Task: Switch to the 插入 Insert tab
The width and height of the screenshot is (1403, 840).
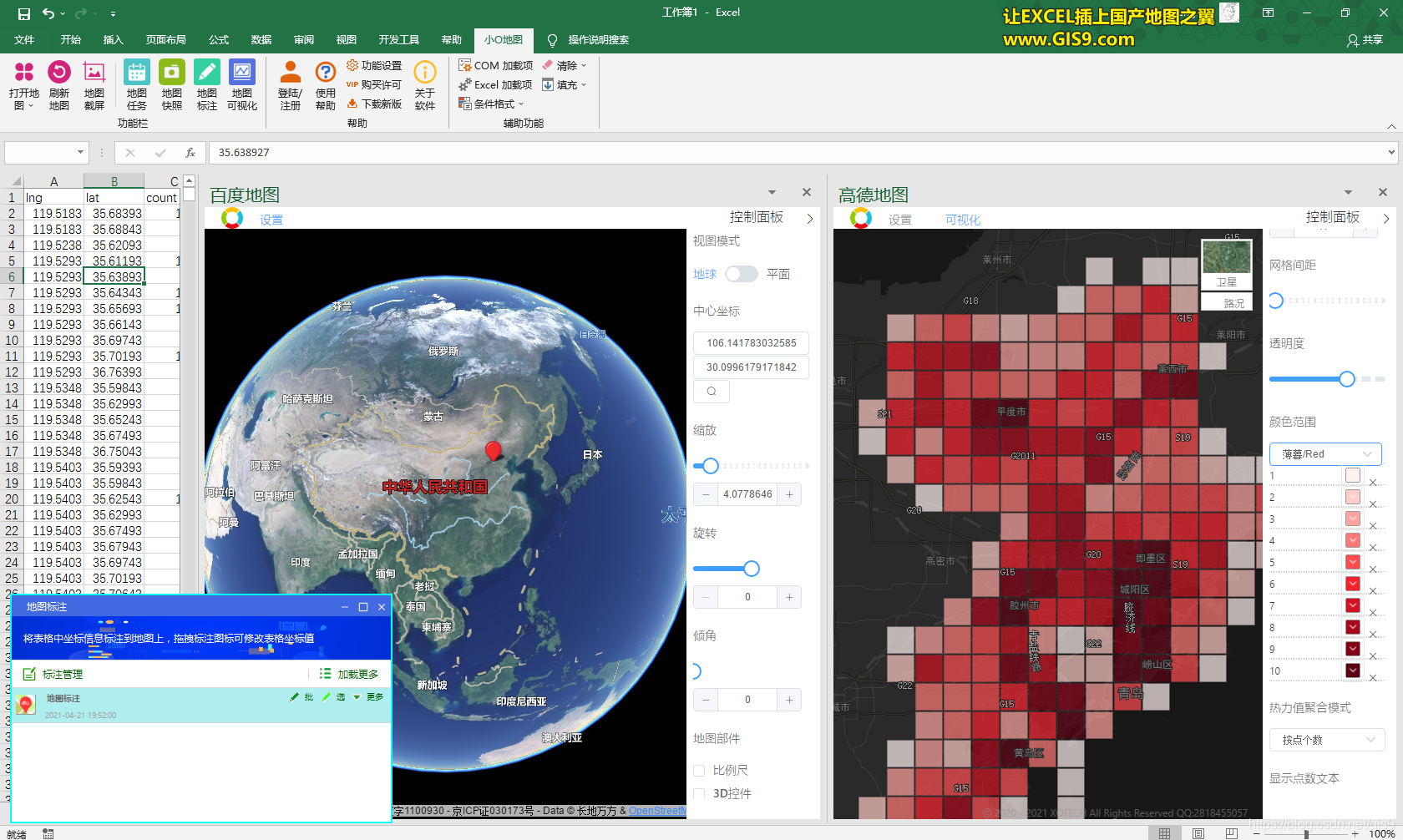Action: pyautogui.click(x=113, y=40)
